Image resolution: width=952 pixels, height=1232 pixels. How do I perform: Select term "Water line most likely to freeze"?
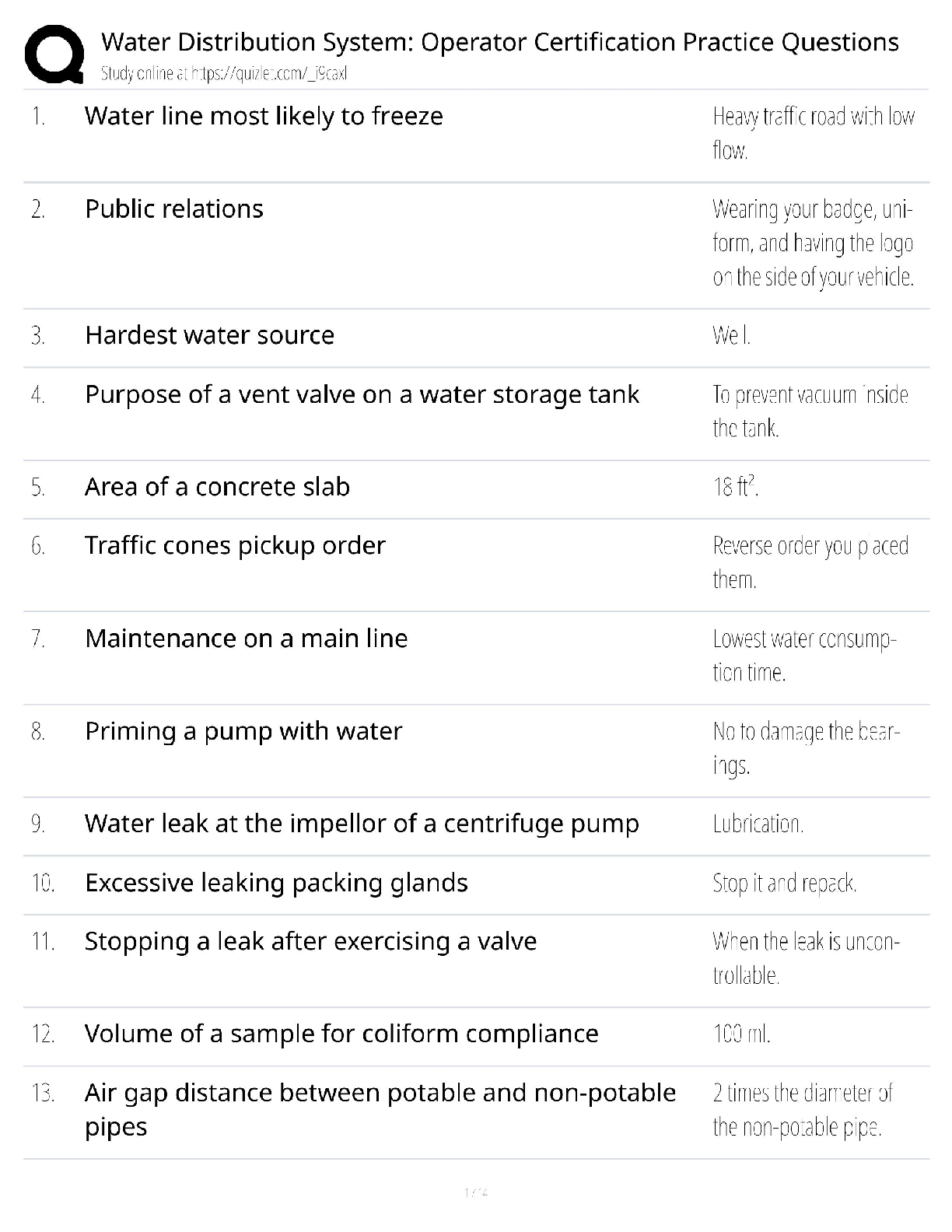point(264,116)
